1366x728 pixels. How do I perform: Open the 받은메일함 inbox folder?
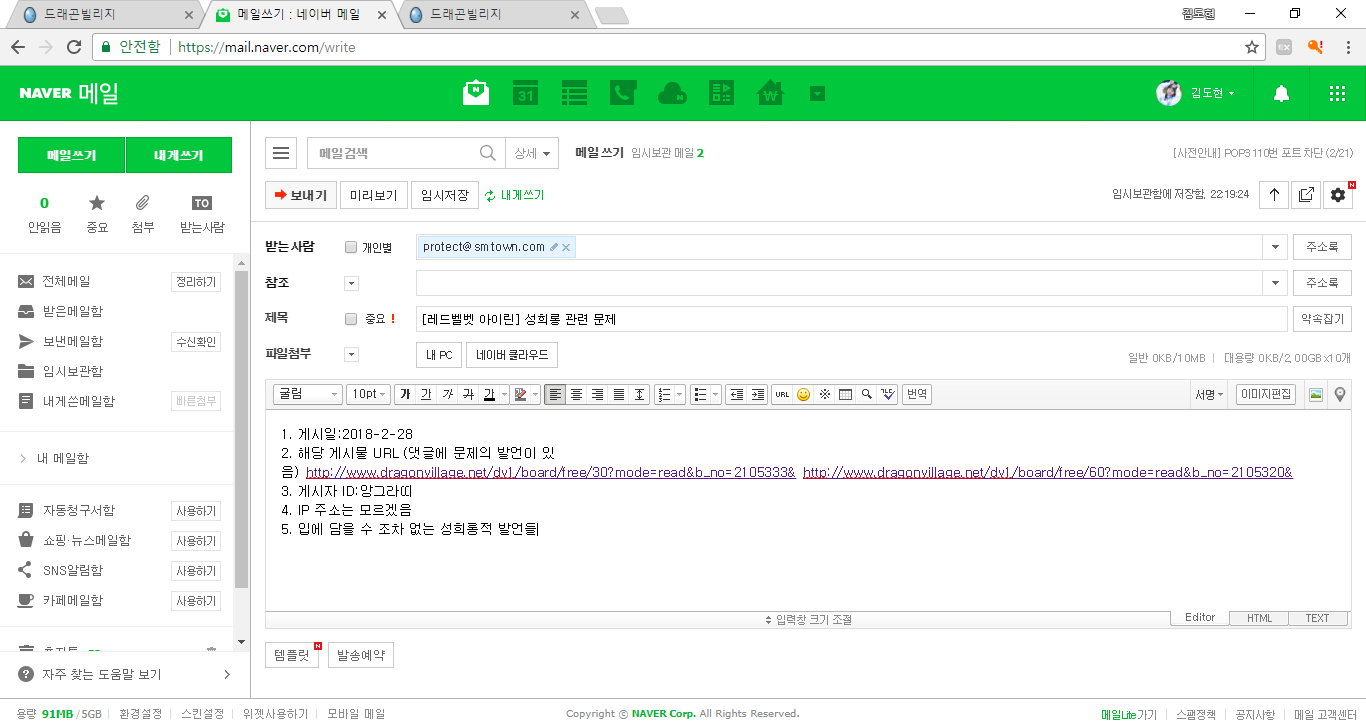click(x=73, y=312)
